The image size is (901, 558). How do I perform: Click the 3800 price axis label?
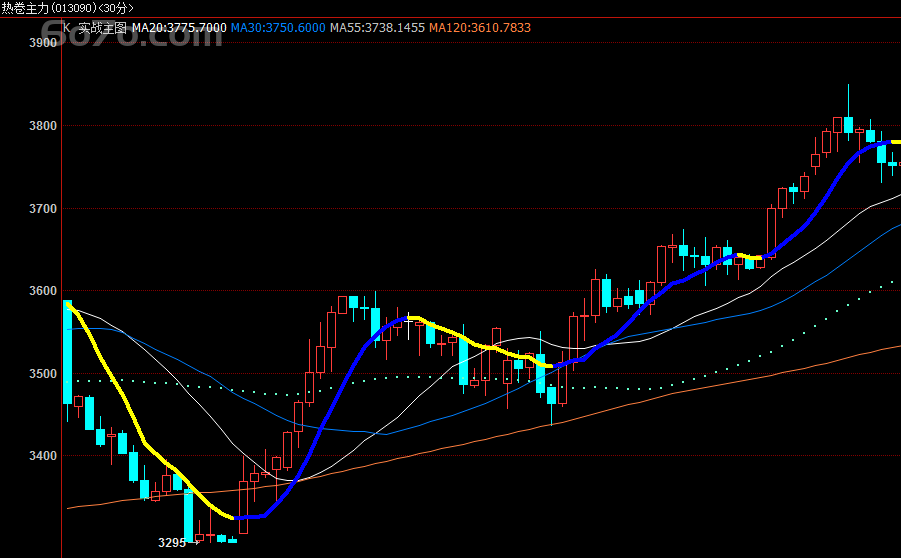point(43,126)
